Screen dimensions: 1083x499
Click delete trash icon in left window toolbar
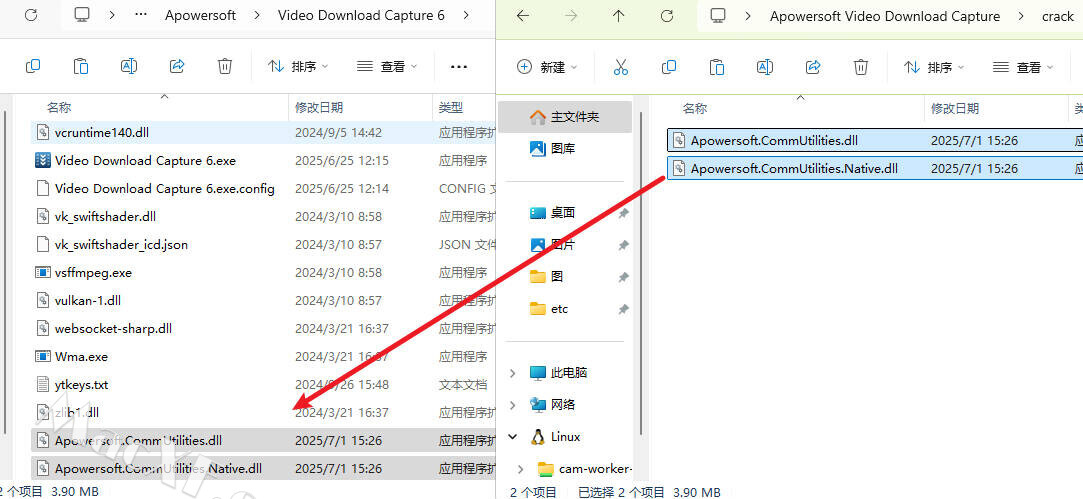pyautogui.click(x=224, y=66)
